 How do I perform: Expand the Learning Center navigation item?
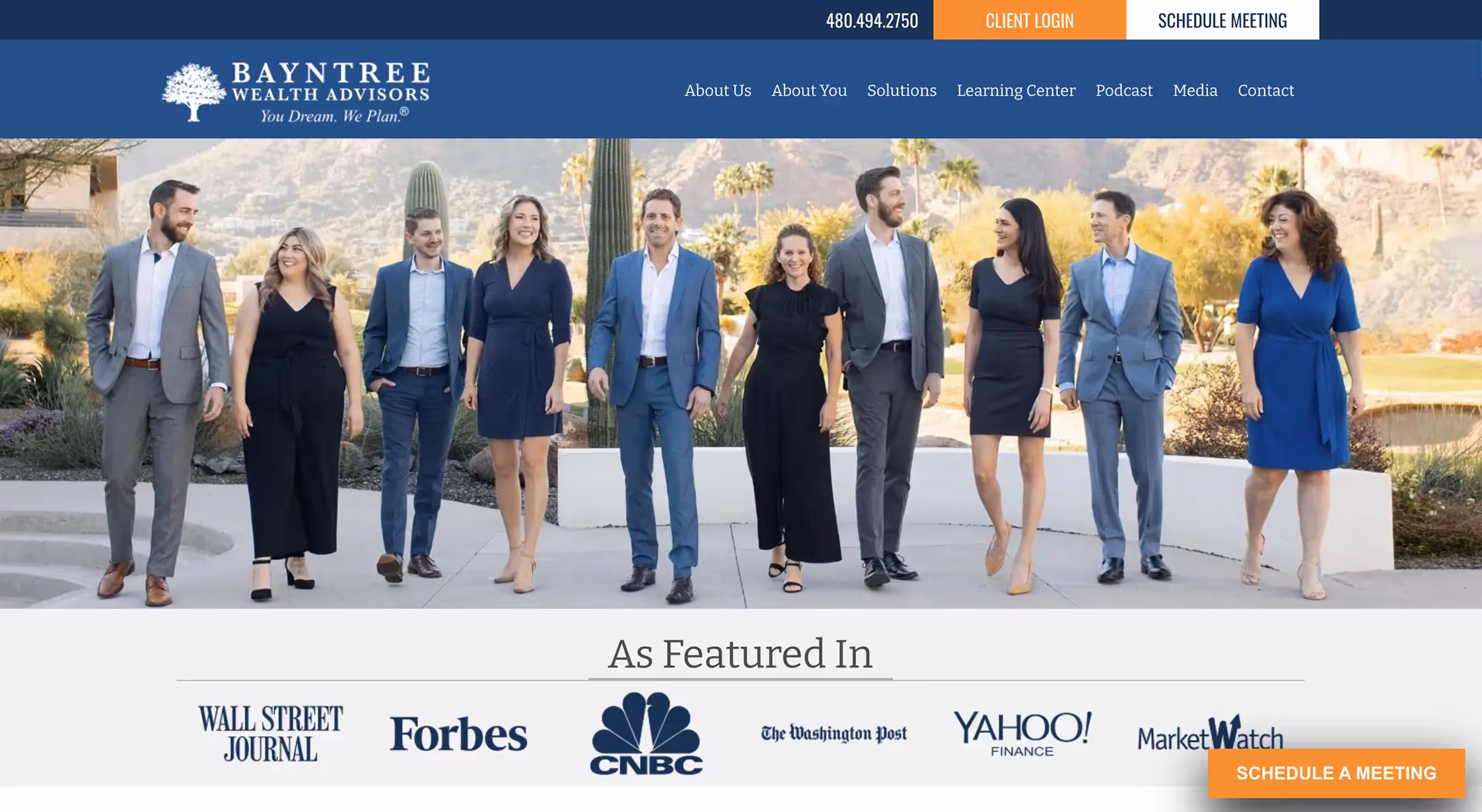tap(1016, 90)
